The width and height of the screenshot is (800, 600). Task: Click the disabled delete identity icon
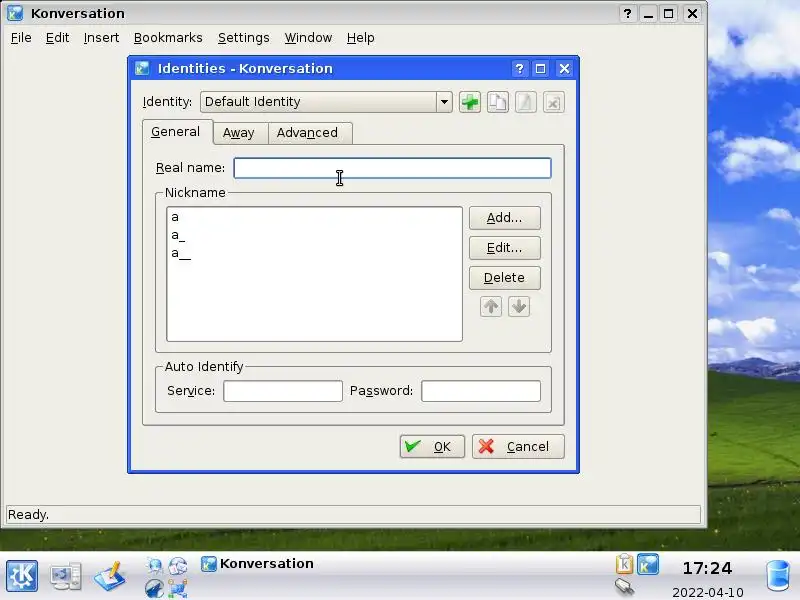[x=553, y=102]
